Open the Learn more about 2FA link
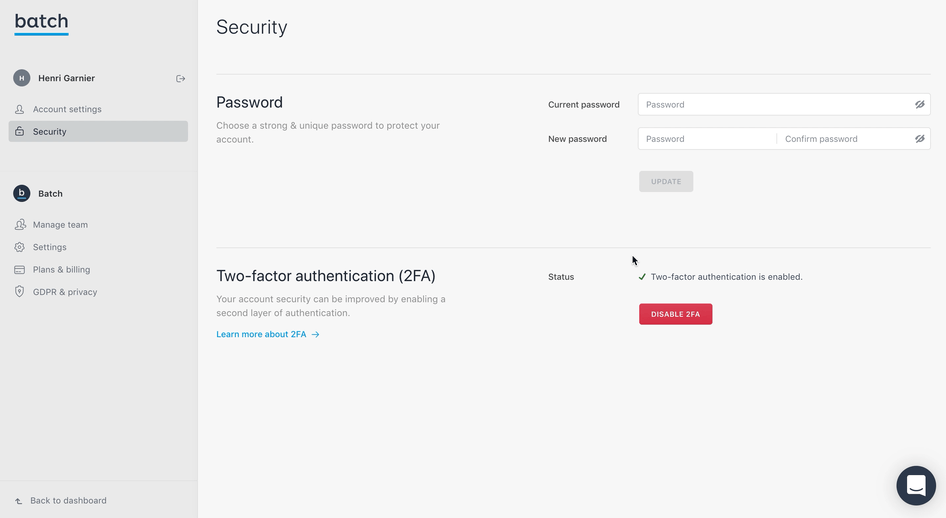946x518 pixels. [x=268, y=334]
